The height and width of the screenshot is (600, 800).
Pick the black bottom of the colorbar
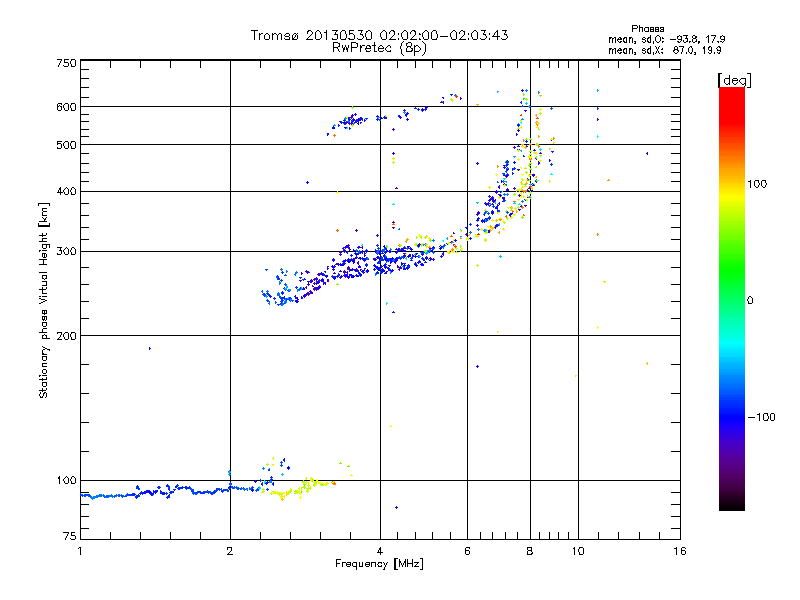click(x=732, y=503)
